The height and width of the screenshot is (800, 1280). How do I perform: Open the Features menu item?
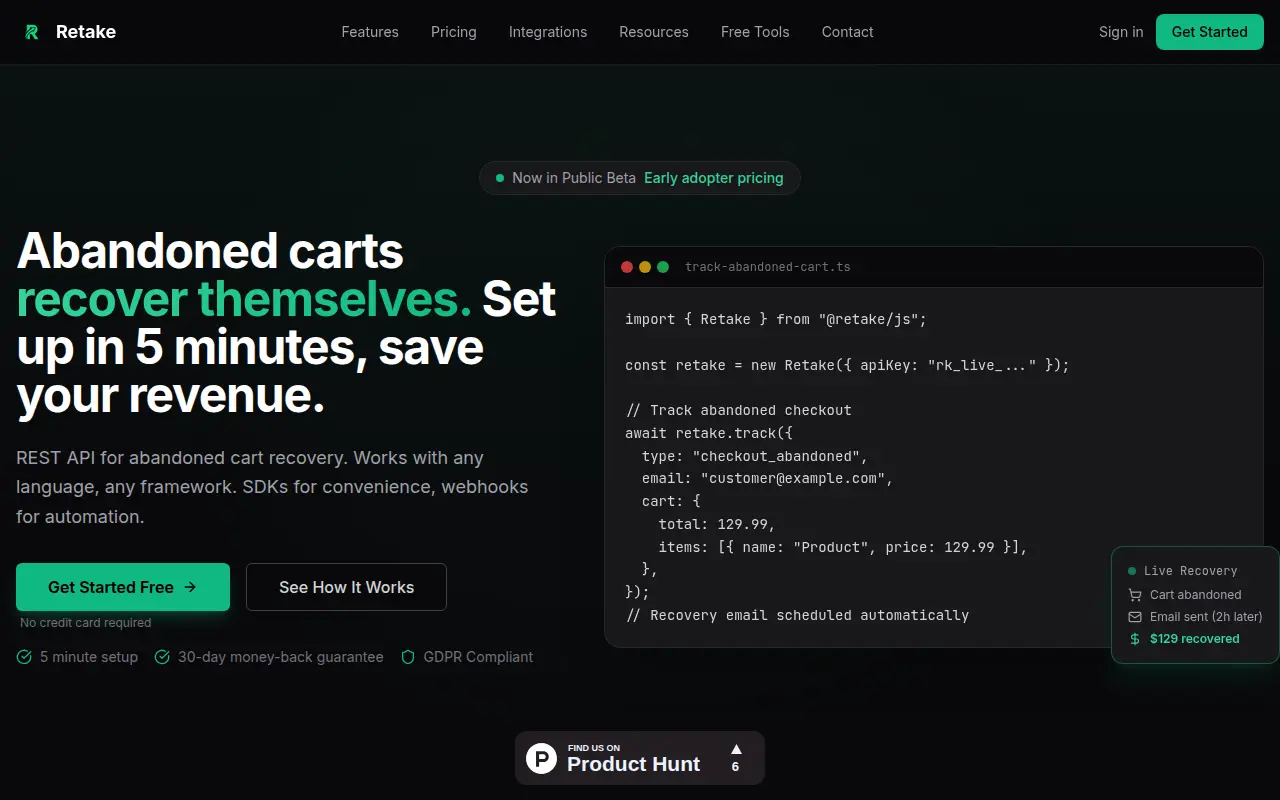[x=370, y=32]
